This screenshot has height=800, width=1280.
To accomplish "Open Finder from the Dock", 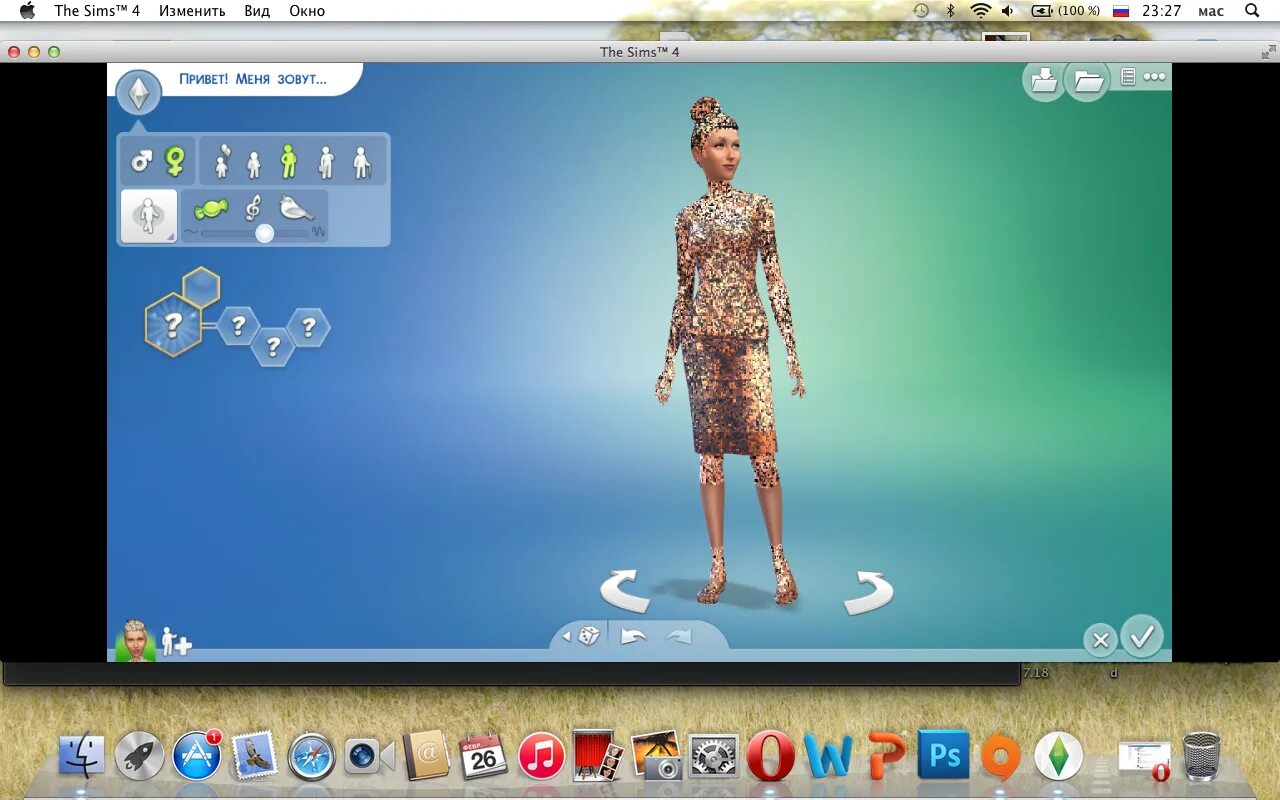I will coord(82,757).
